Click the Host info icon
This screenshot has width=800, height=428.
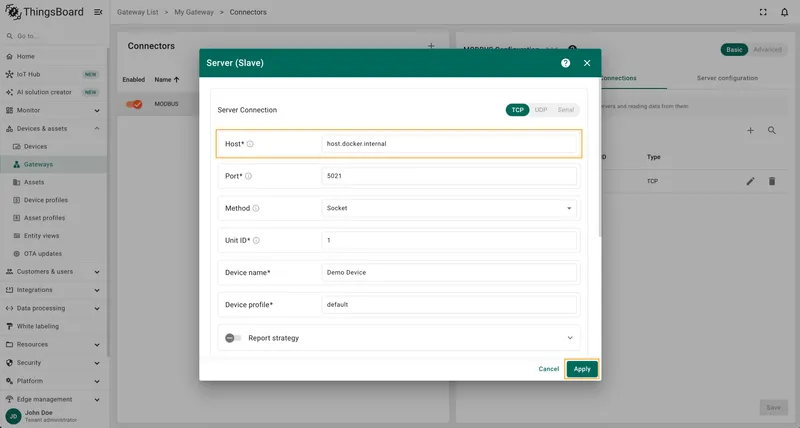click(250, 144)
